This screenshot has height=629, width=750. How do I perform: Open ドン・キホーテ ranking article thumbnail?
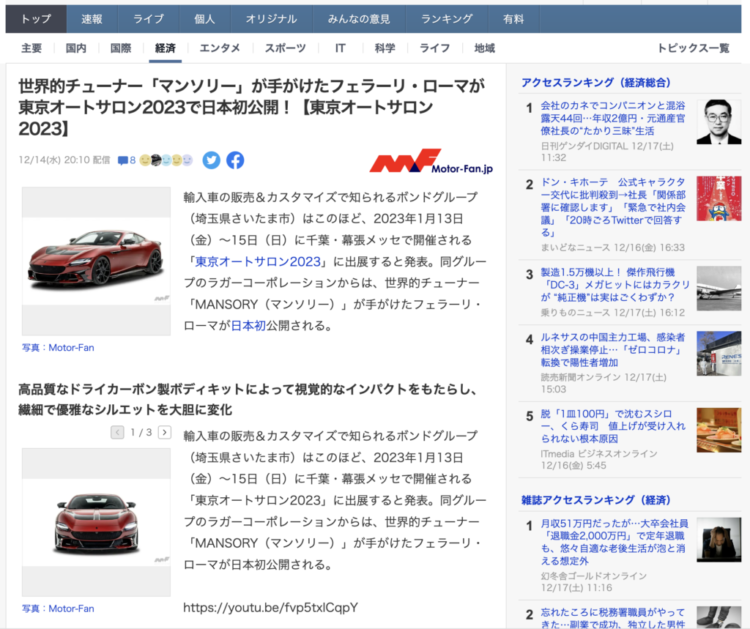[718, 198]
